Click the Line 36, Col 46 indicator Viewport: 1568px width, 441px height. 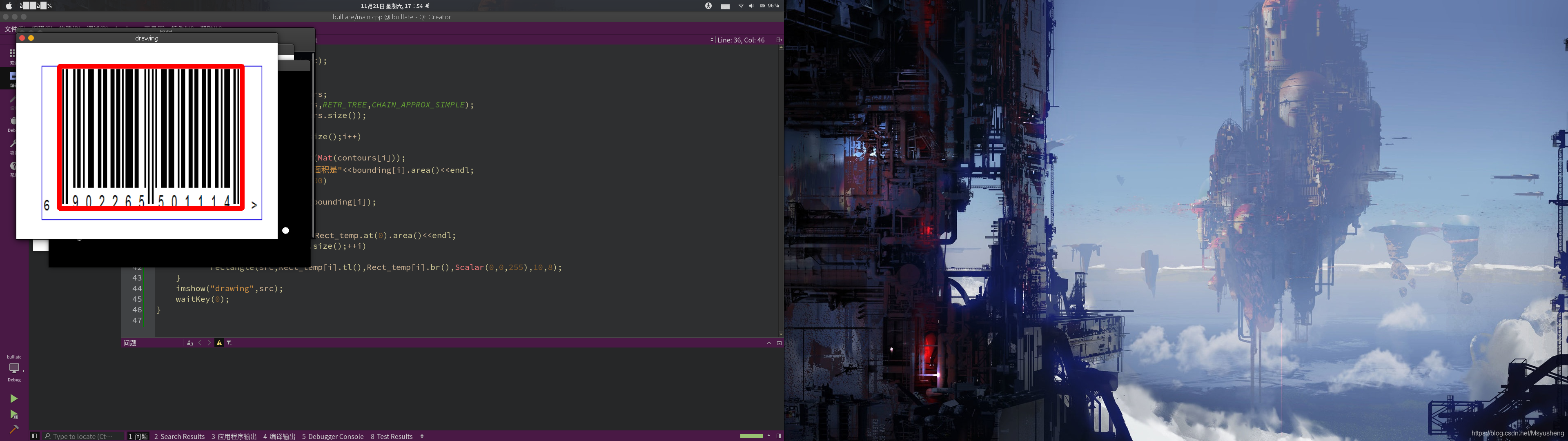741,40
